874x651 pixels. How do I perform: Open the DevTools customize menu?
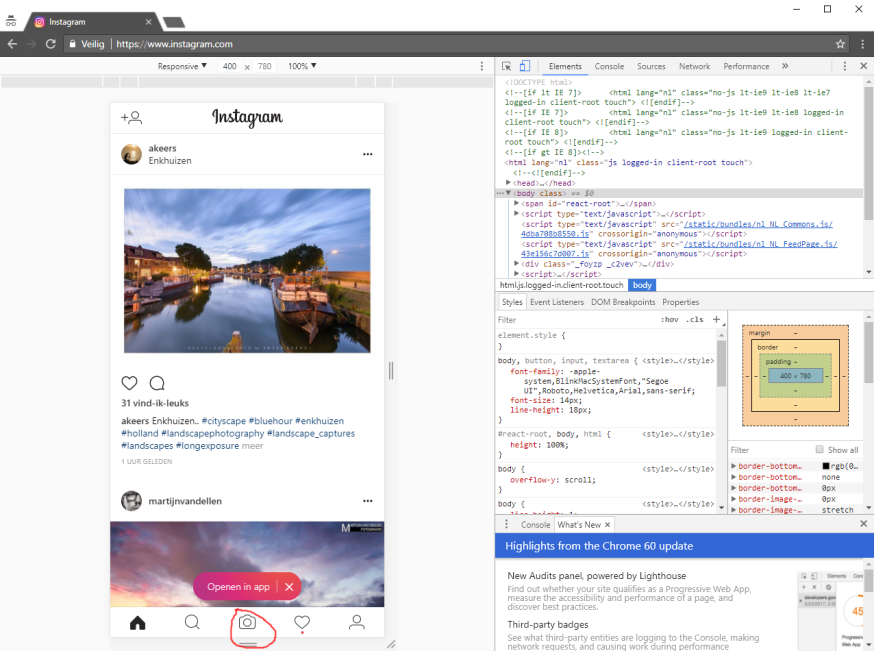pos(844,66)
